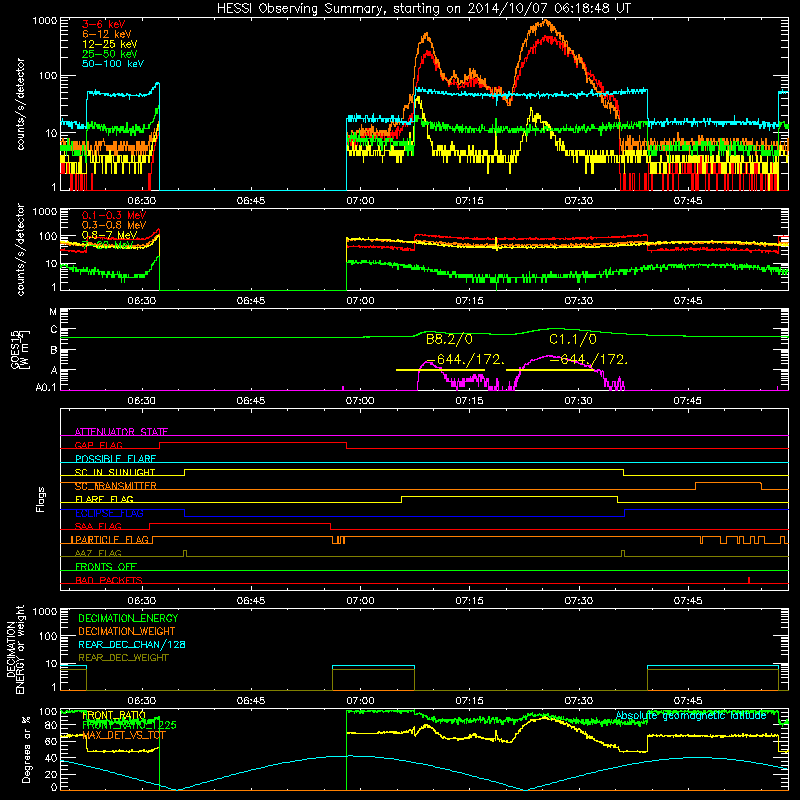Image resolution: width=800 pixels, height=800 pixels.
Task: Select the FRONT_RATIO legend label
Action: pos(114,715)
